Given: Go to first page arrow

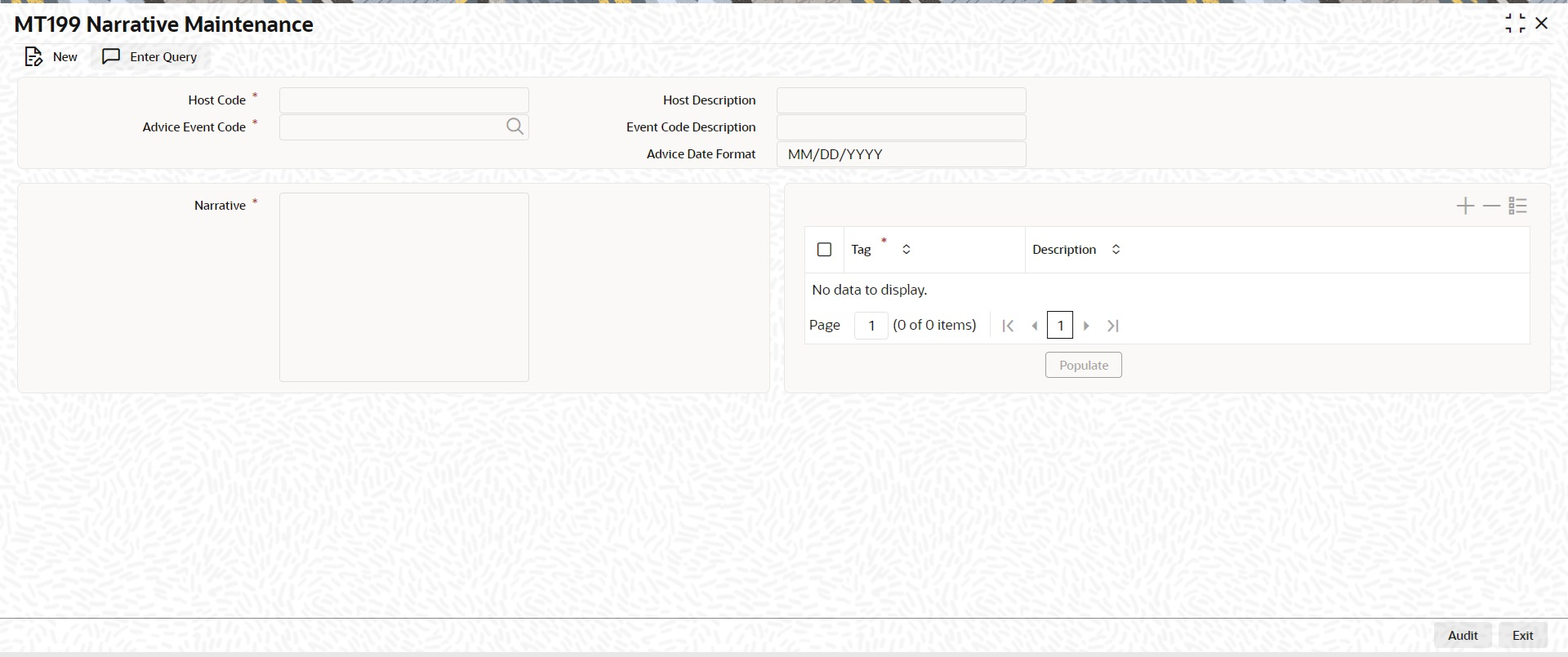Looking at the screenshot, I should 1008,326.
